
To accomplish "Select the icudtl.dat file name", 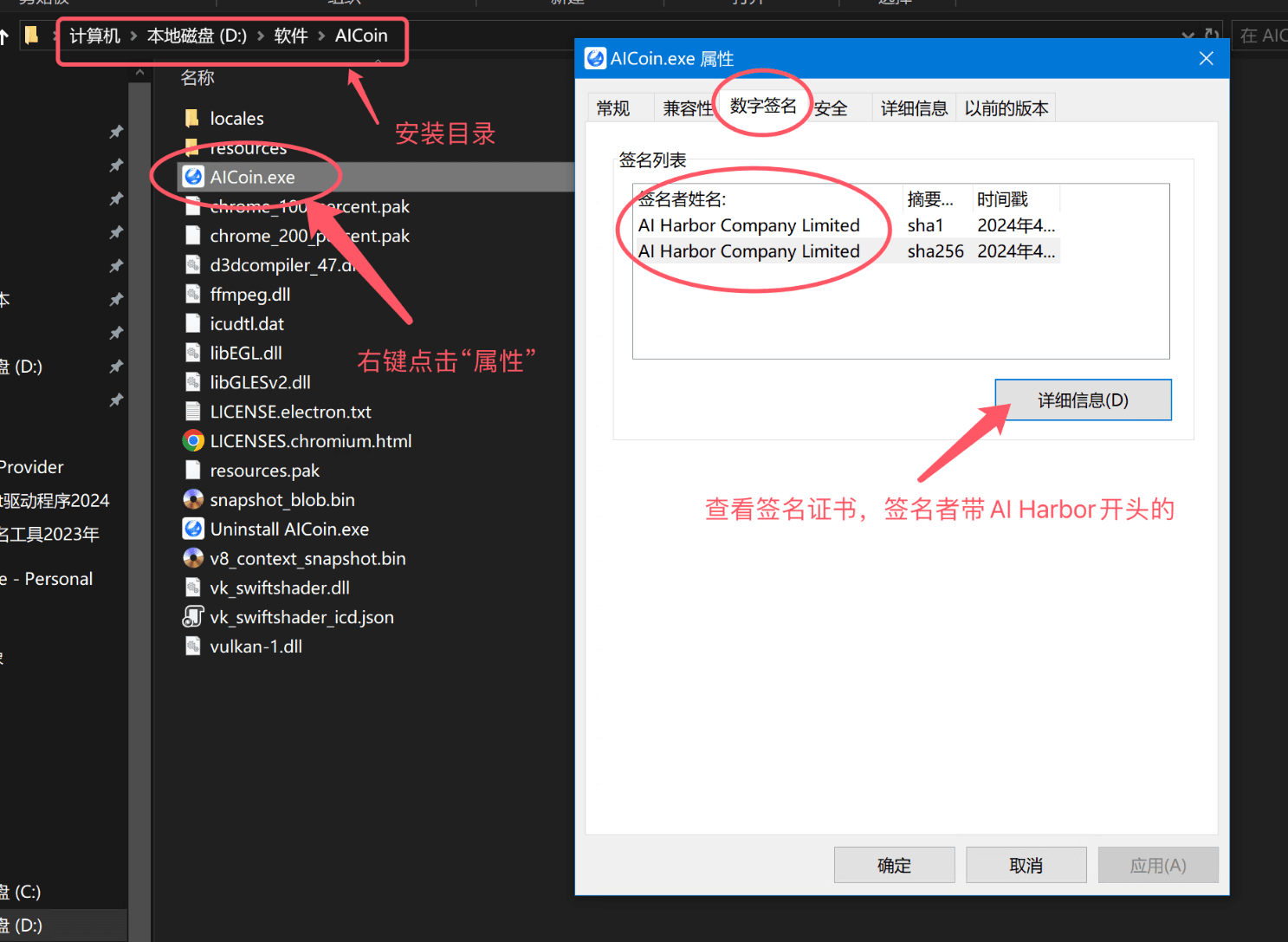I will pyautogui.click(x=247, y=324).
